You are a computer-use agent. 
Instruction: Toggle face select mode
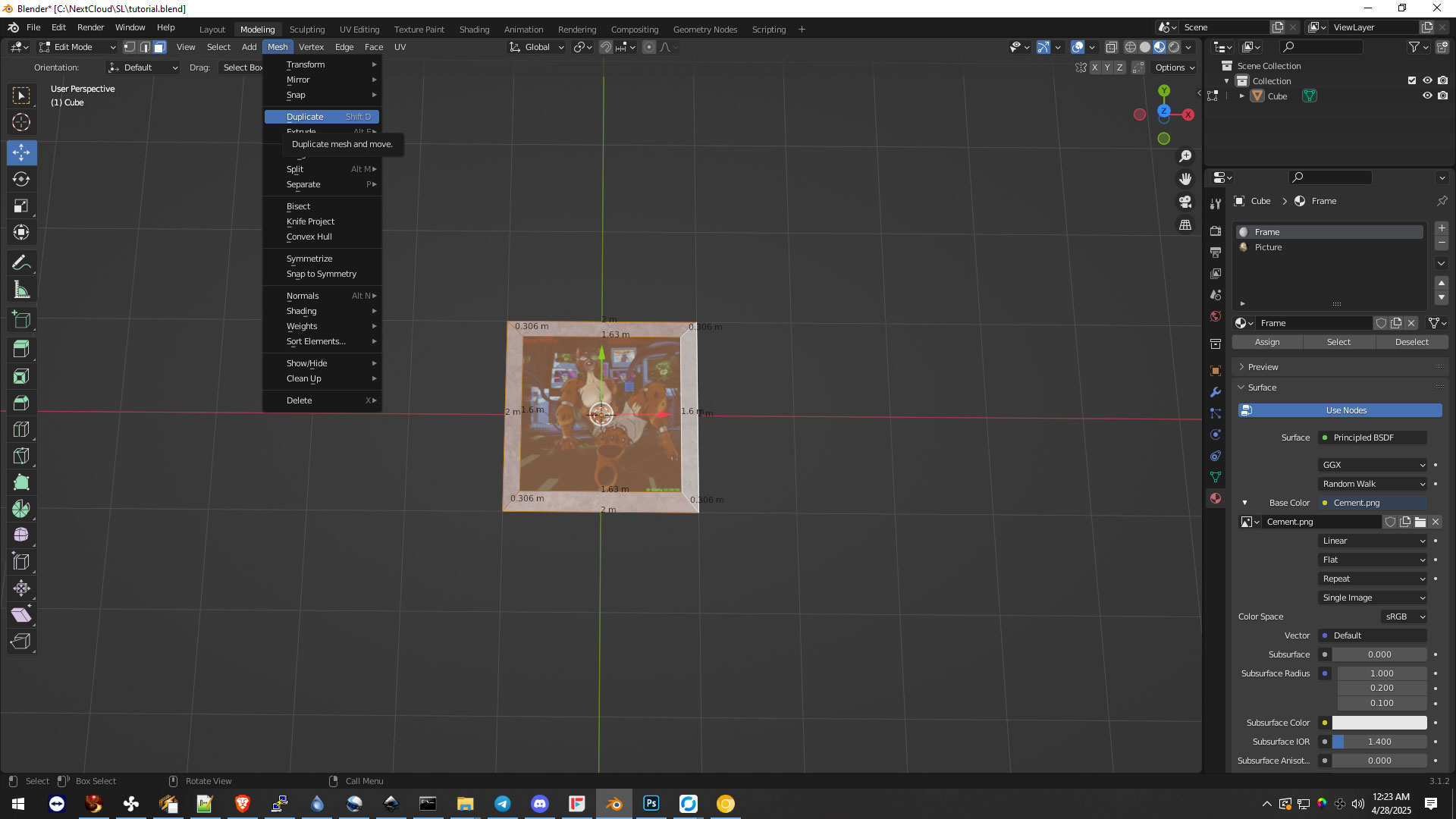coord(159,47)
